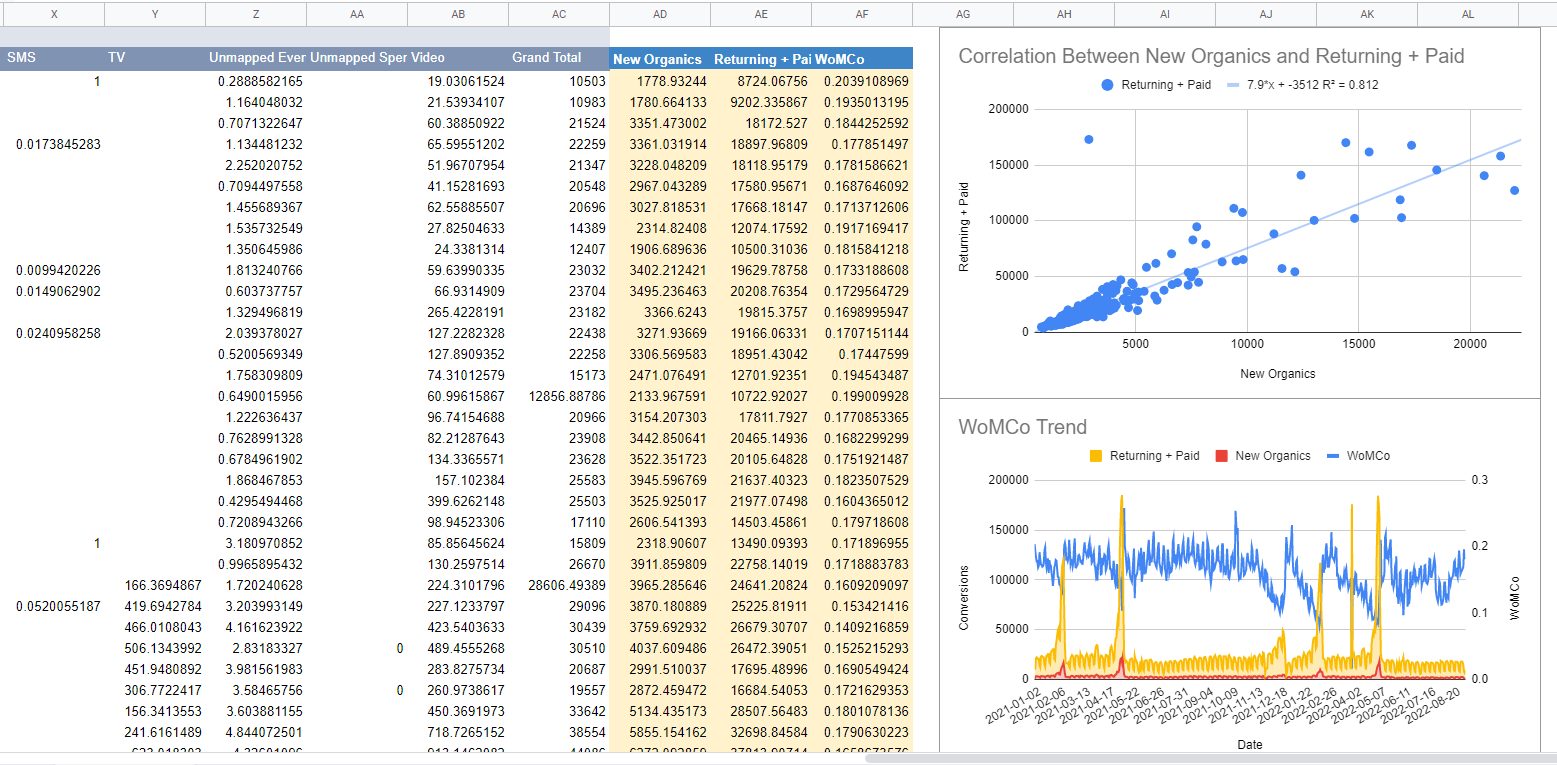The height and width of the screenshot is (765, 1557).
Task: Click the WoMCo Trend chart title
Action: [x=1022, y=427]
